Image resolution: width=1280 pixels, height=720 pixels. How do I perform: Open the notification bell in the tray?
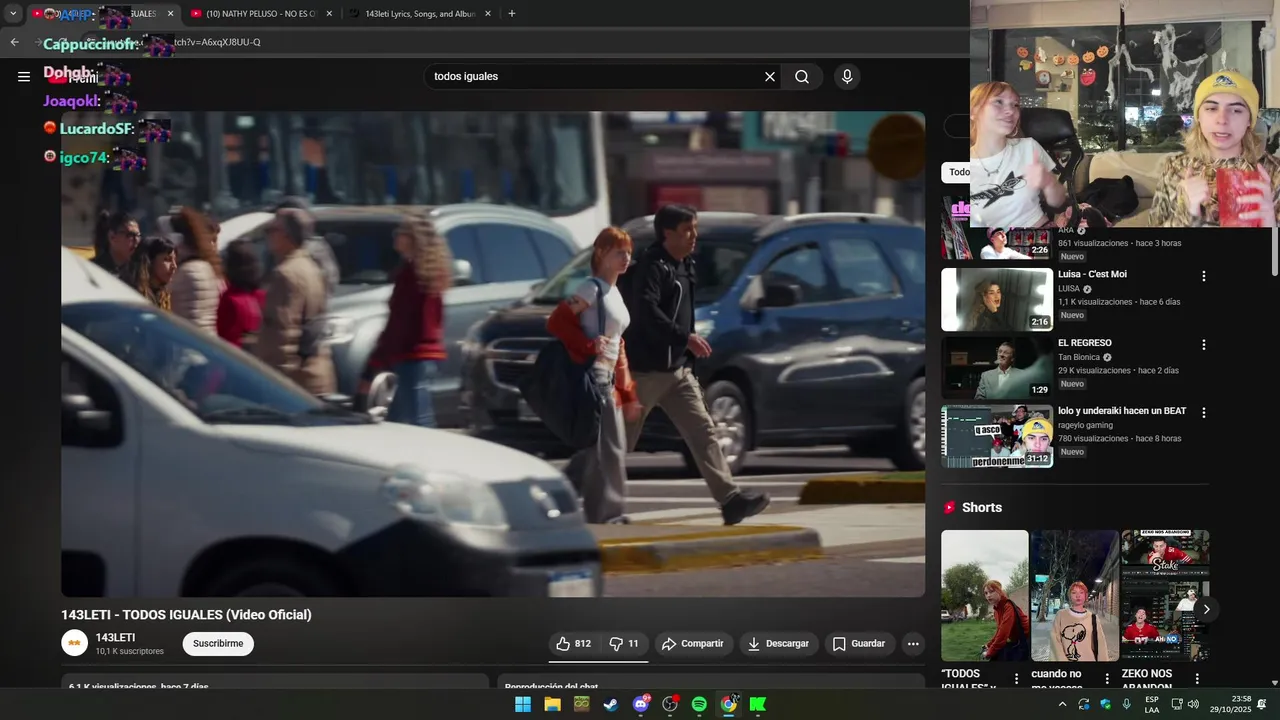1262,704
